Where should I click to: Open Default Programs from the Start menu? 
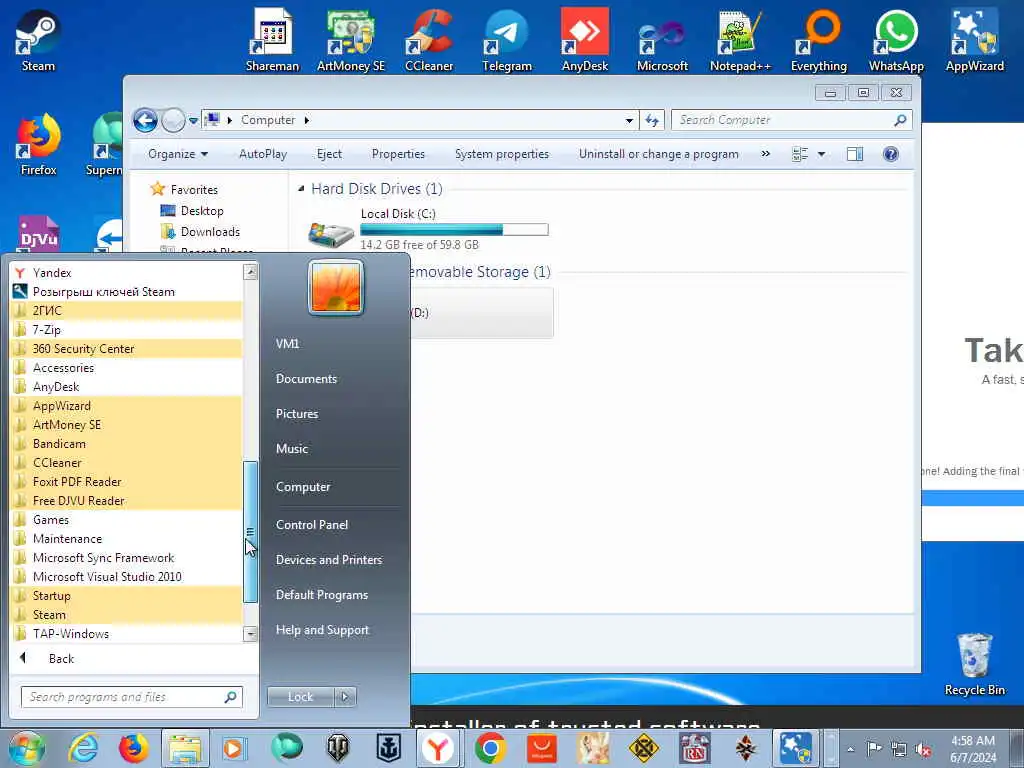321,595
